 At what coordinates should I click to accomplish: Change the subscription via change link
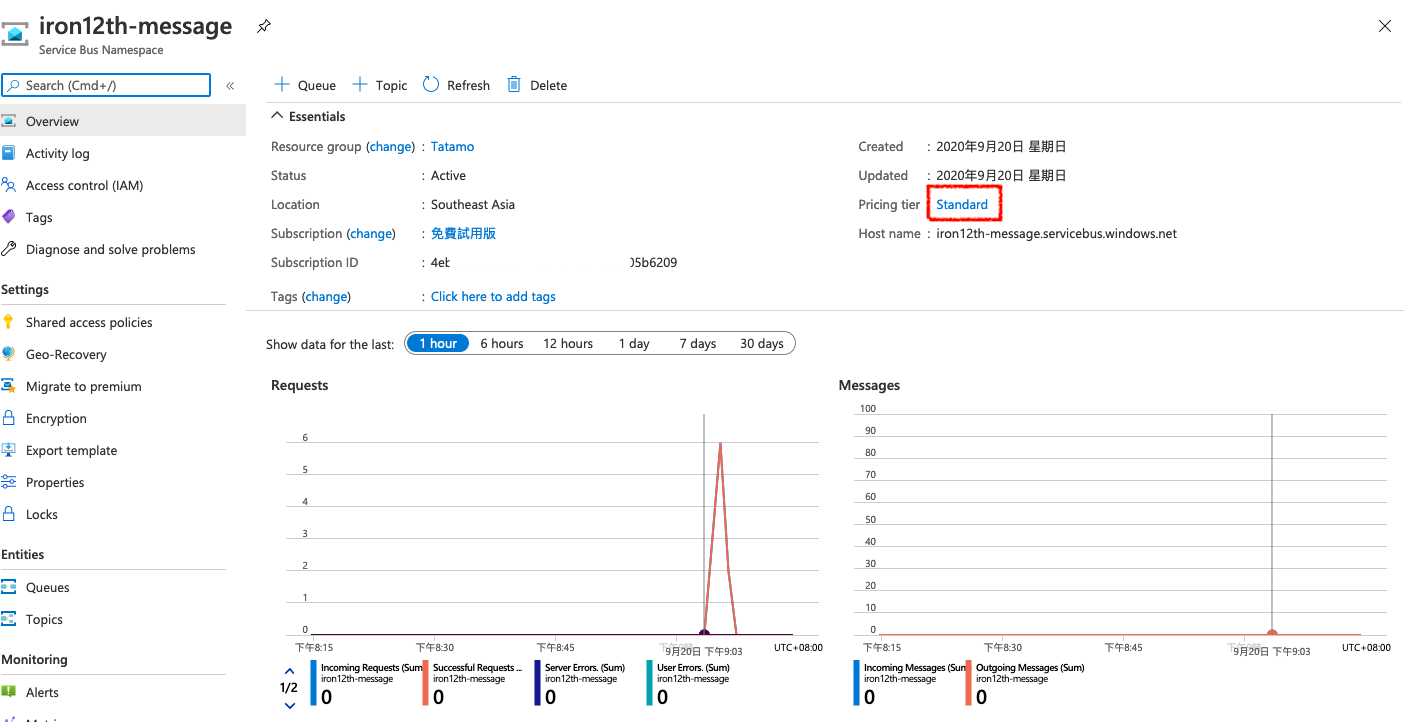(371, 234)
